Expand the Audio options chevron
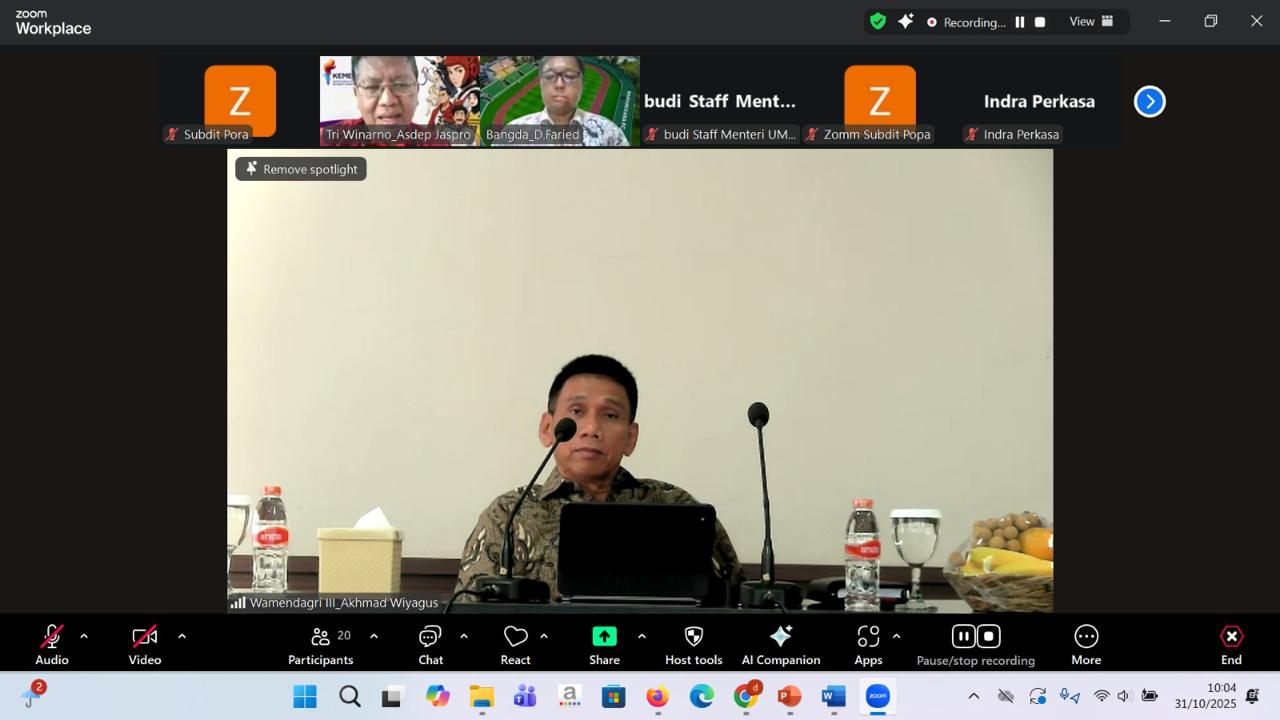 84,635
